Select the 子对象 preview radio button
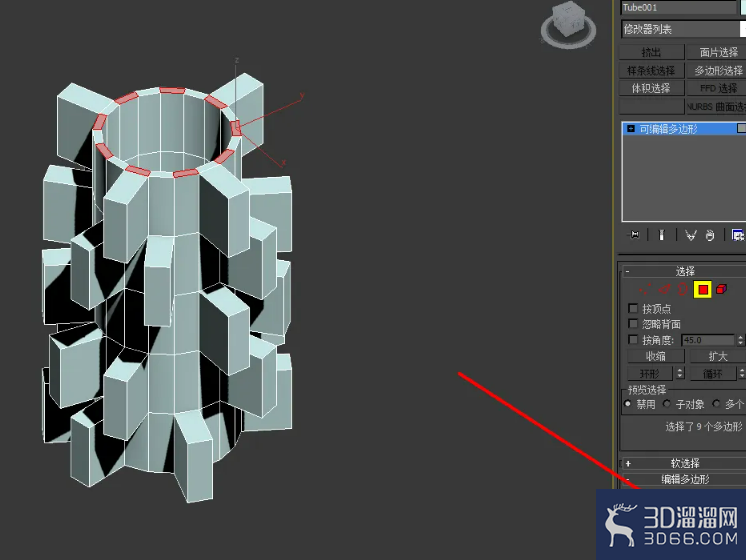The width and height of the screenshot is (746, 560). 667,404
